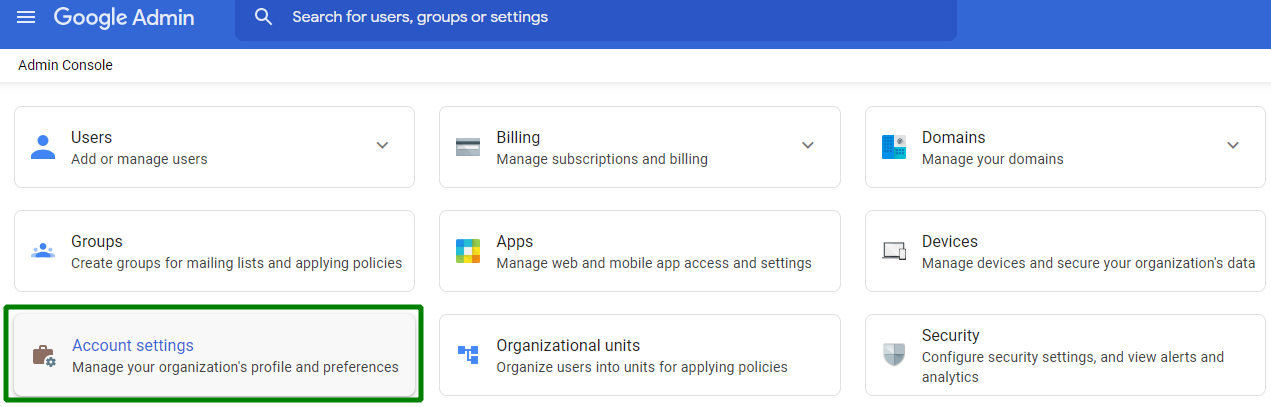Expand the Domains card chevron
This screenshot has width=1271, height=407.
(x=1233, y=146)
